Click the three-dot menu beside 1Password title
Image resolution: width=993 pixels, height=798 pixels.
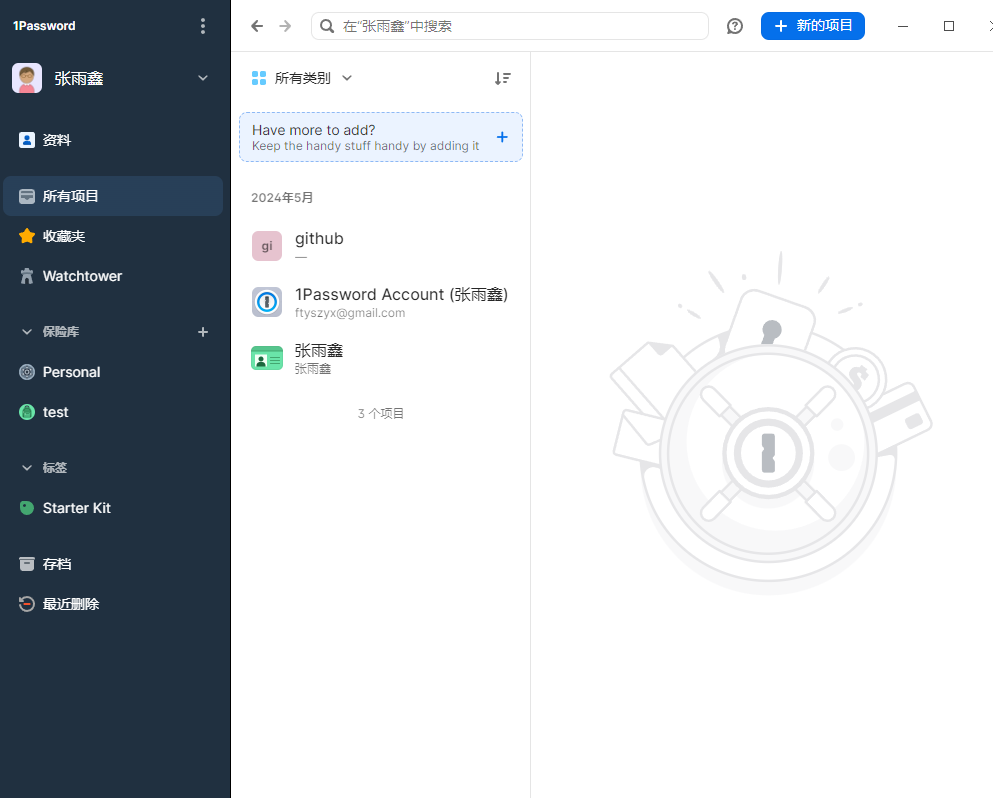pos(204,26)
